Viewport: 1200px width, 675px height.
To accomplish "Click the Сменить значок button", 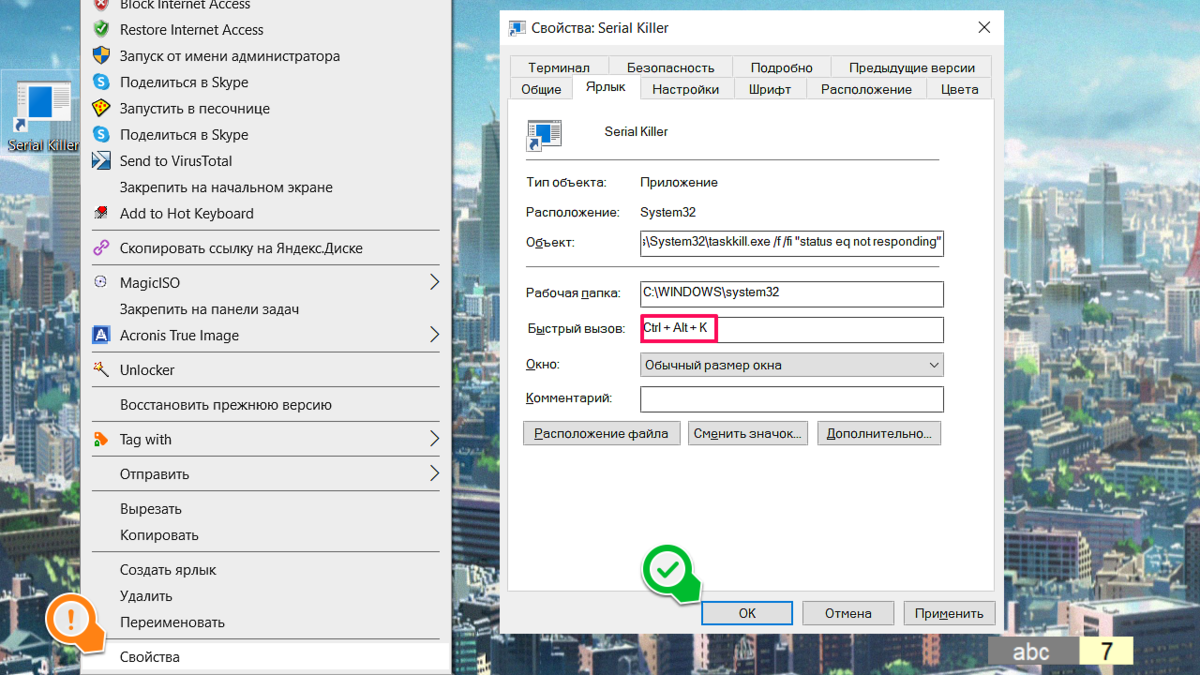I will (x=748, y=433).
